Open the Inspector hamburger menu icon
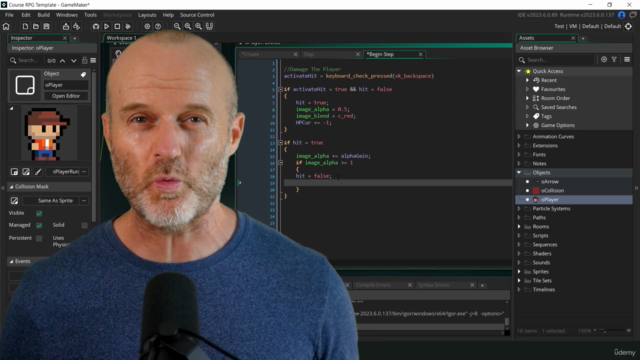Image resolution: width=640 pixels, height=360 pixels. [x=93, y=60]
